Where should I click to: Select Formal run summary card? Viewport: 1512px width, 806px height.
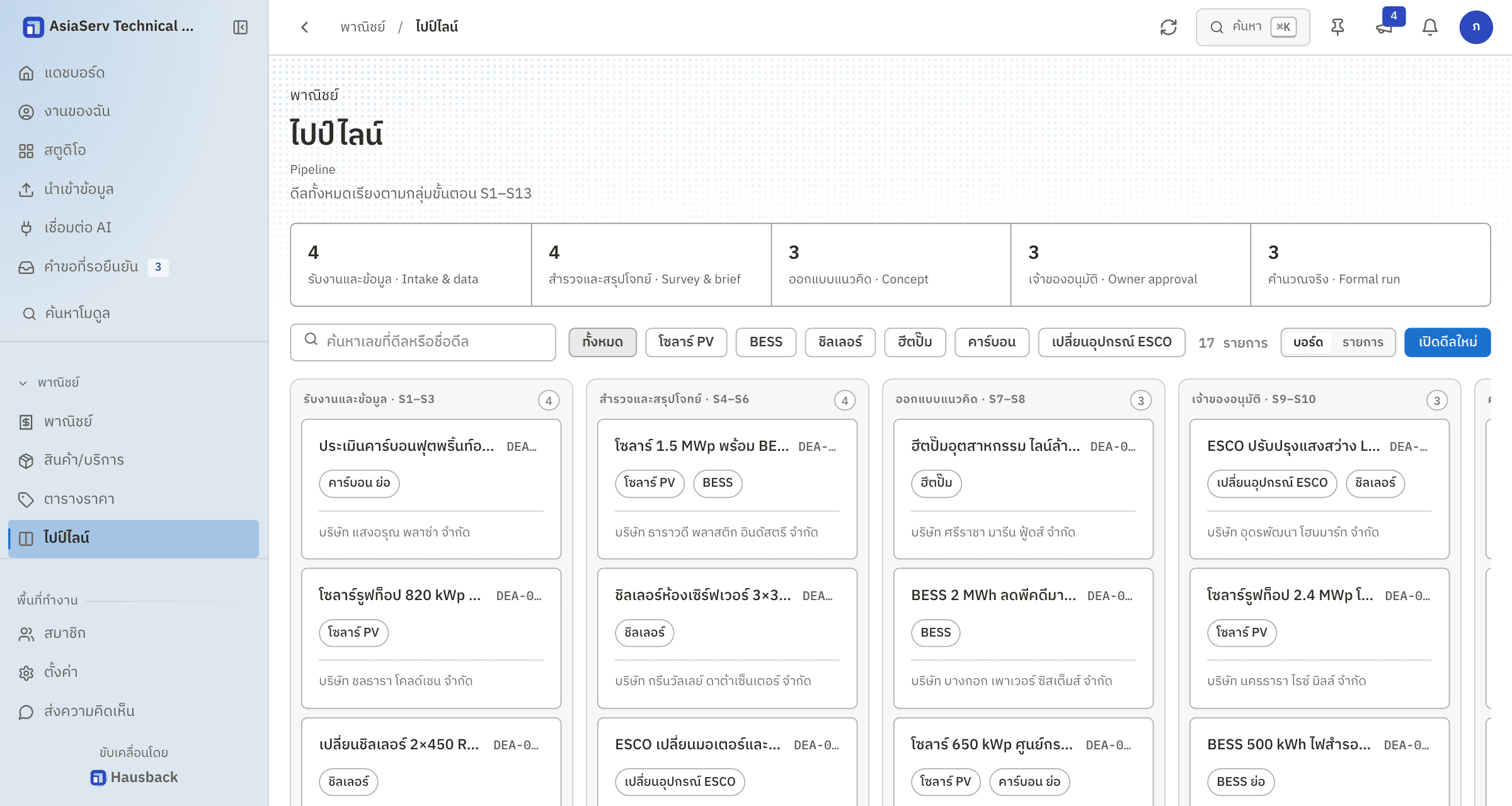click(1370, 265)
